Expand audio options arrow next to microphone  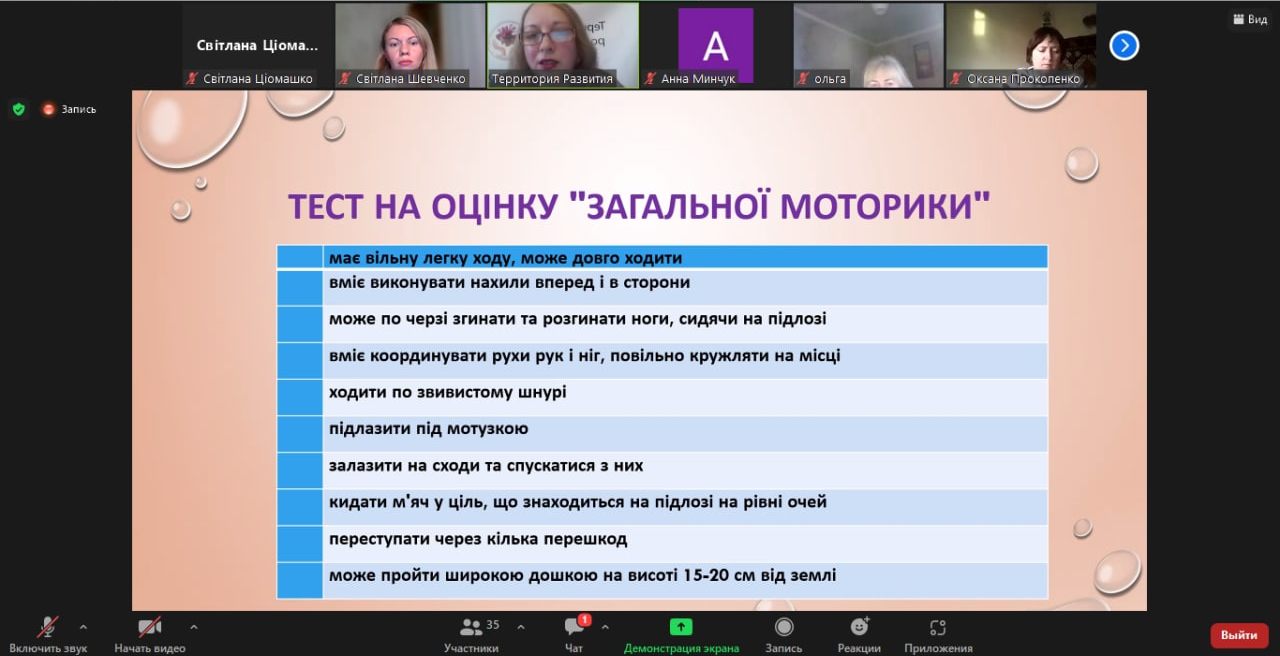pos(83,627)
